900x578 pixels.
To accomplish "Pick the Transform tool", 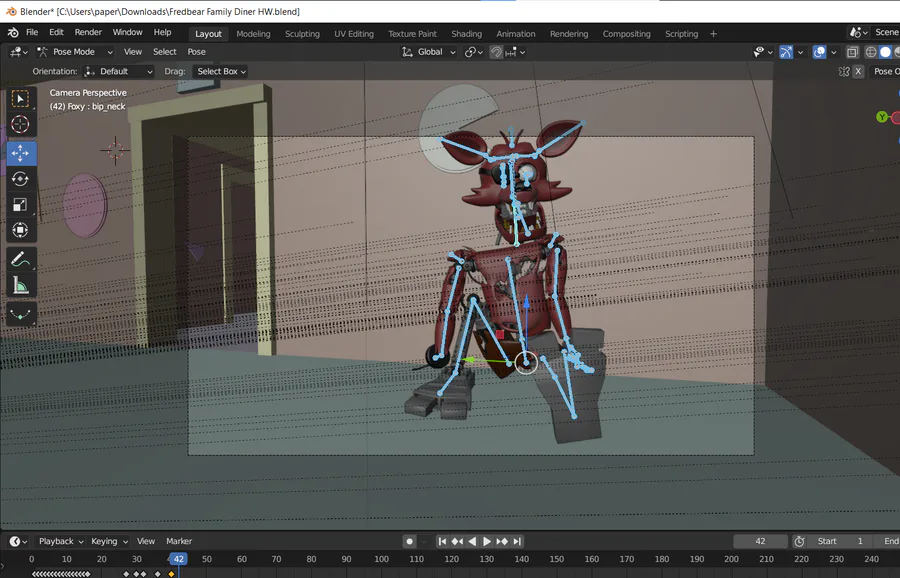I will click(x=20, y=231).
